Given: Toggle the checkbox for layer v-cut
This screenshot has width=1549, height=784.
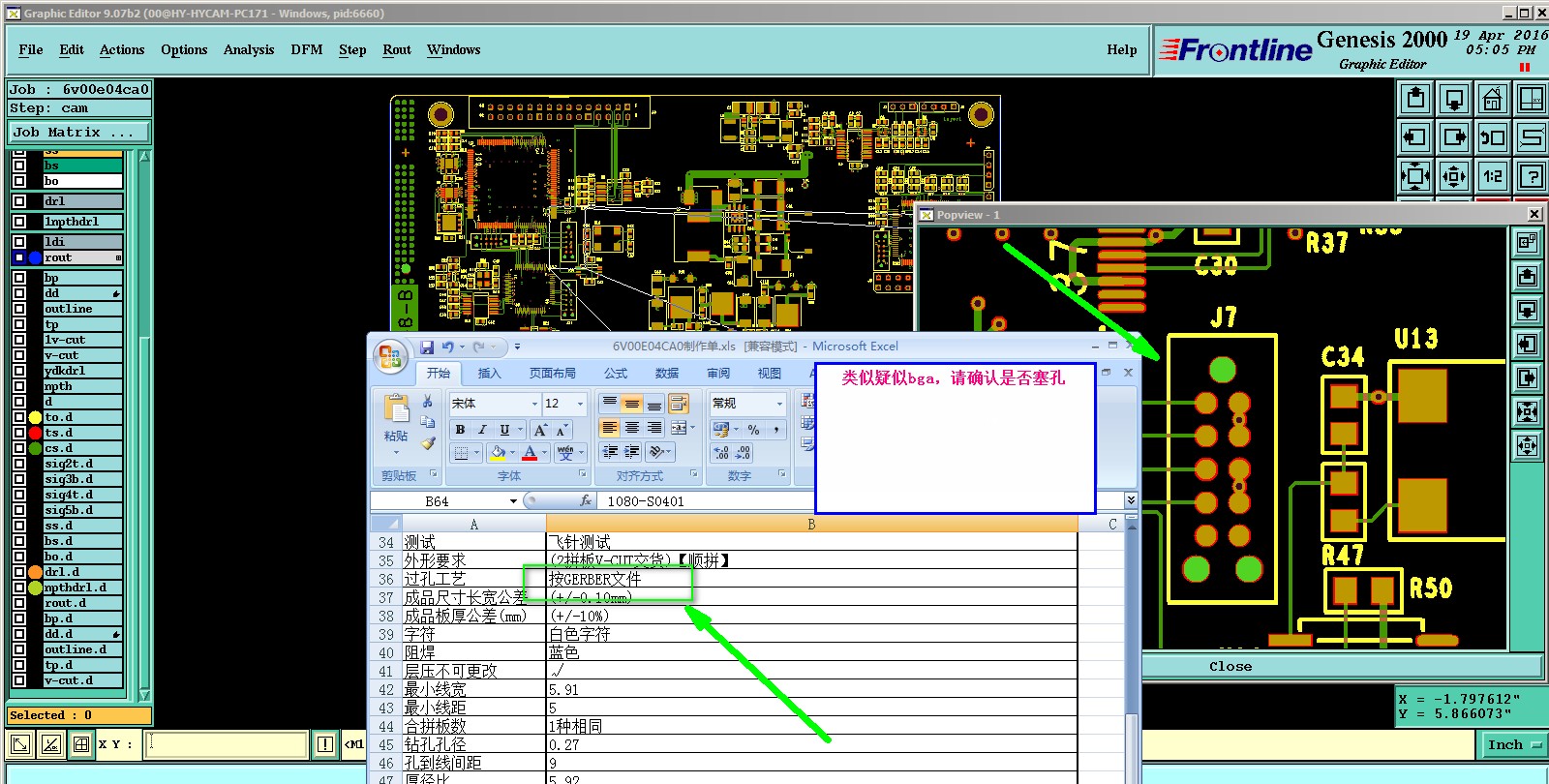Looking at the screenshot, I should 19,355.
